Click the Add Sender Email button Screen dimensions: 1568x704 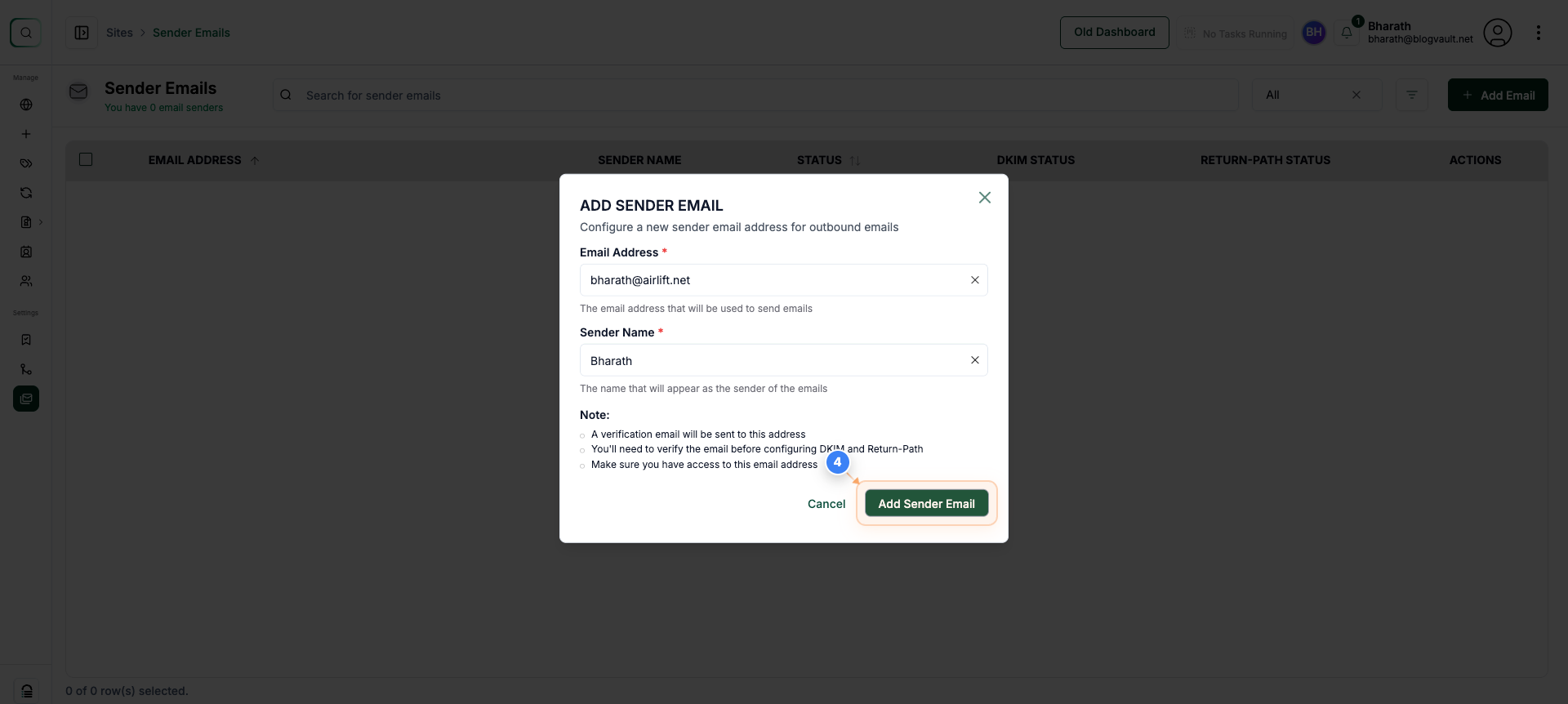(x=926, y=503)
